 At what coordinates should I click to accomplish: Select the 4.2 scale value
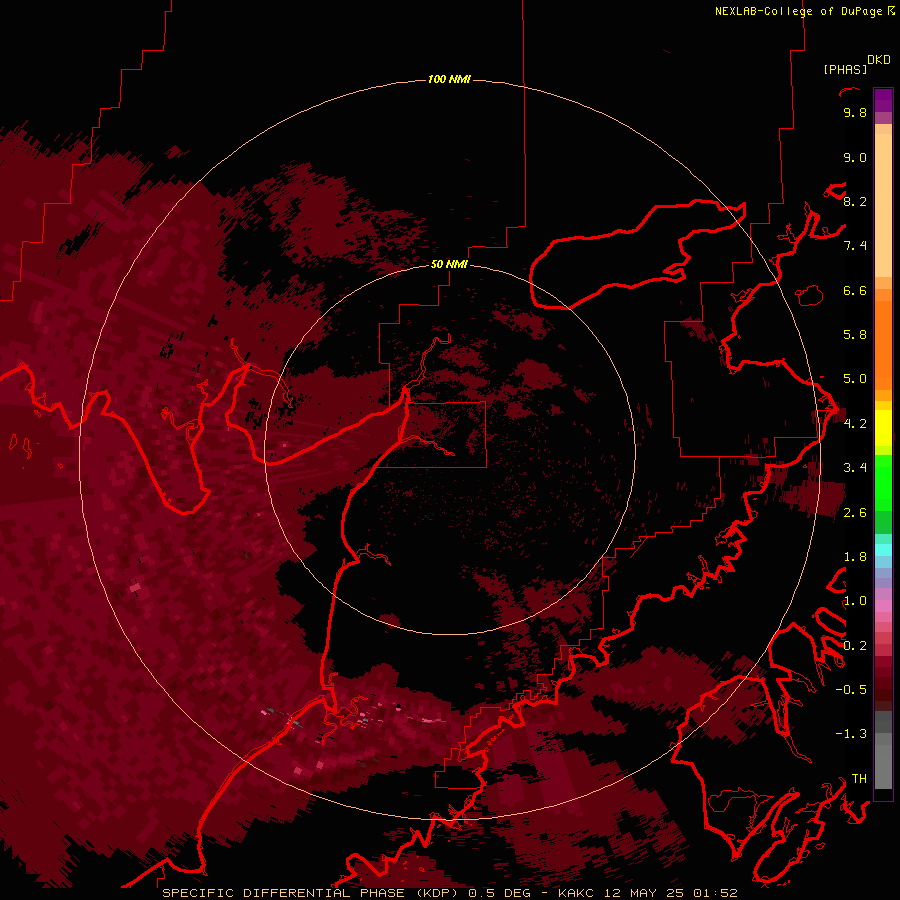[x=855, y=424]
